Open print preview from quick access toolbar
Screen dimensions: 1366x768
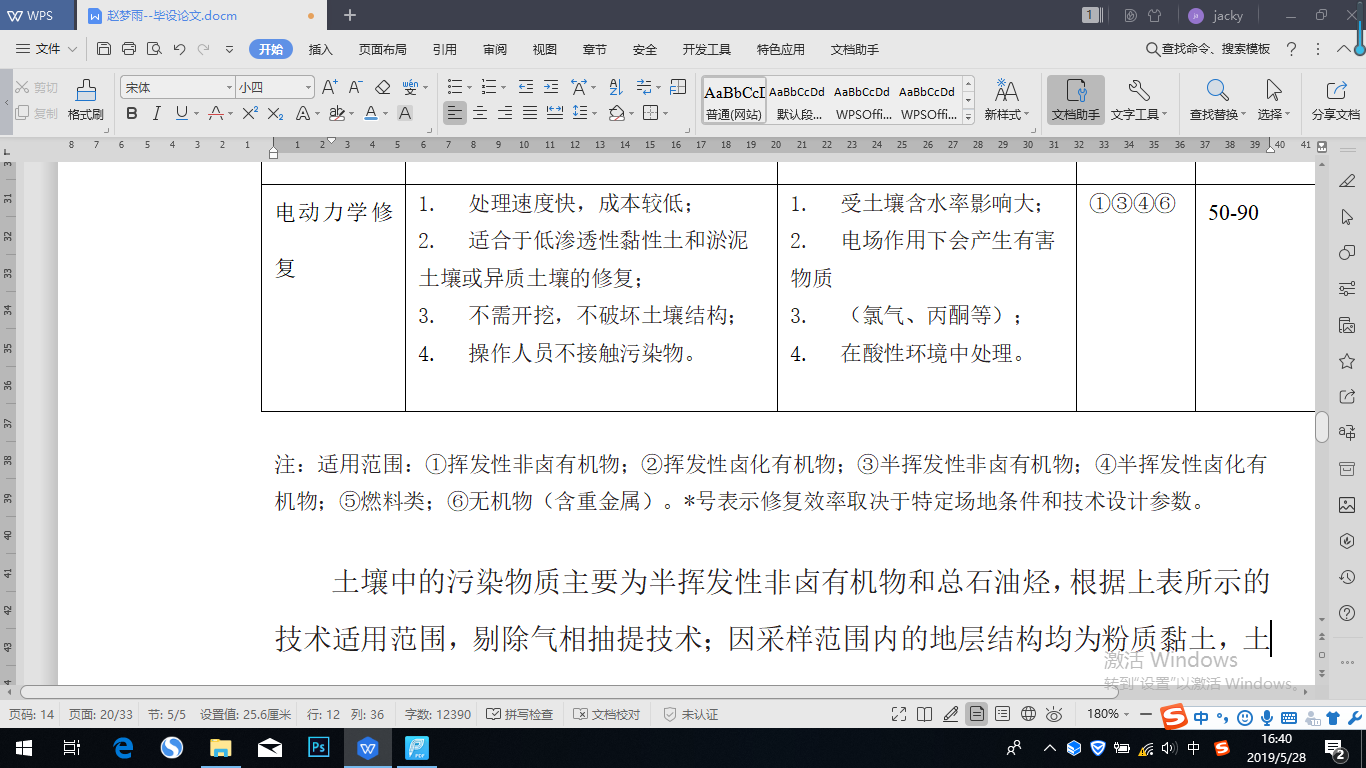coord(154,49)
